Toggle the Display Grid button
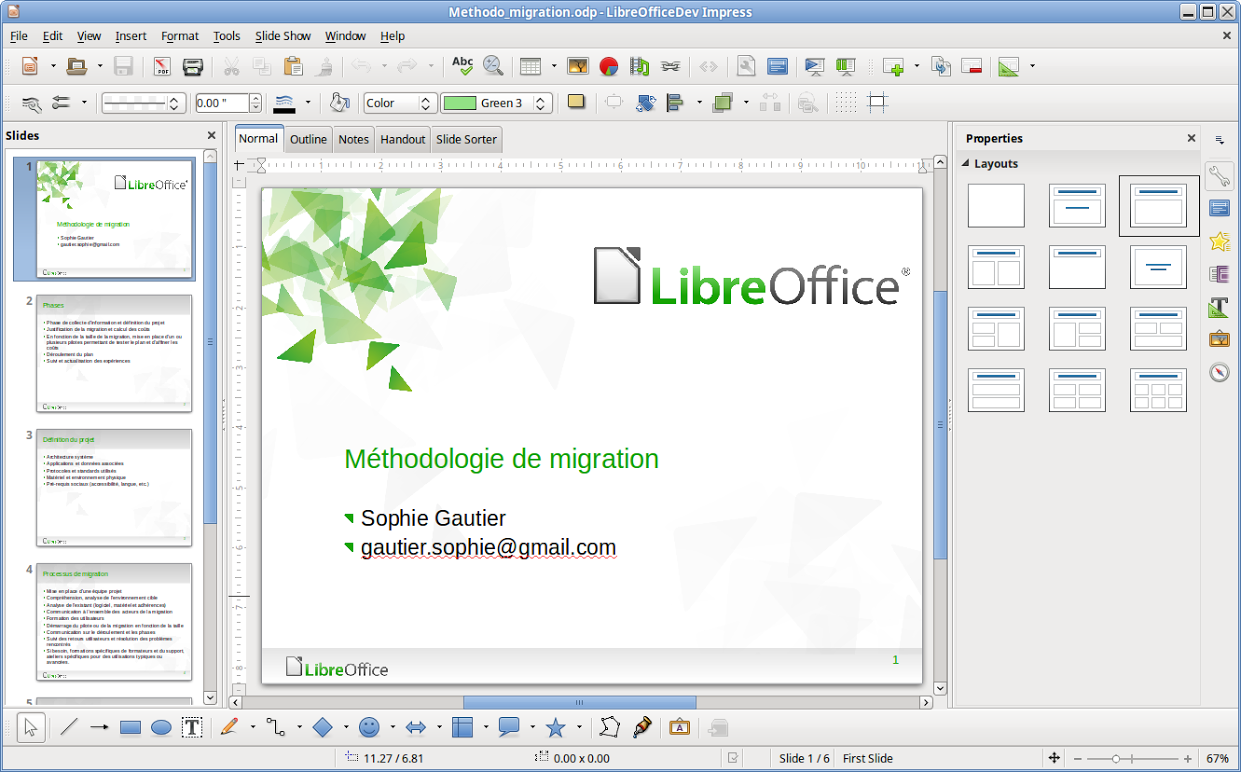The image size is (1241, 772). [x=846, y=103]
